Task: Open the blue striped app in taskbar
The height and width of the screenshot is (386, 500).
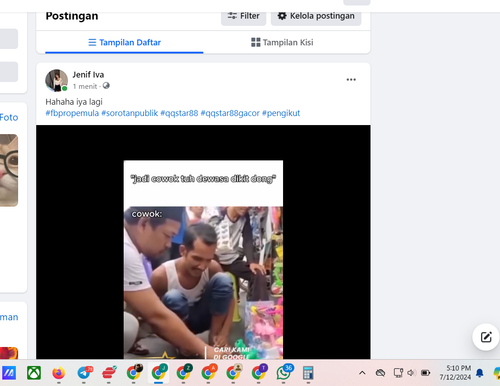Action: click(9, 373)
